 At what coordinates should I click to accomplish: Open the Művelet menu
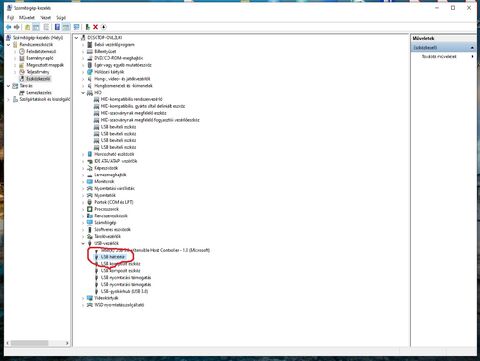(27, 17)
